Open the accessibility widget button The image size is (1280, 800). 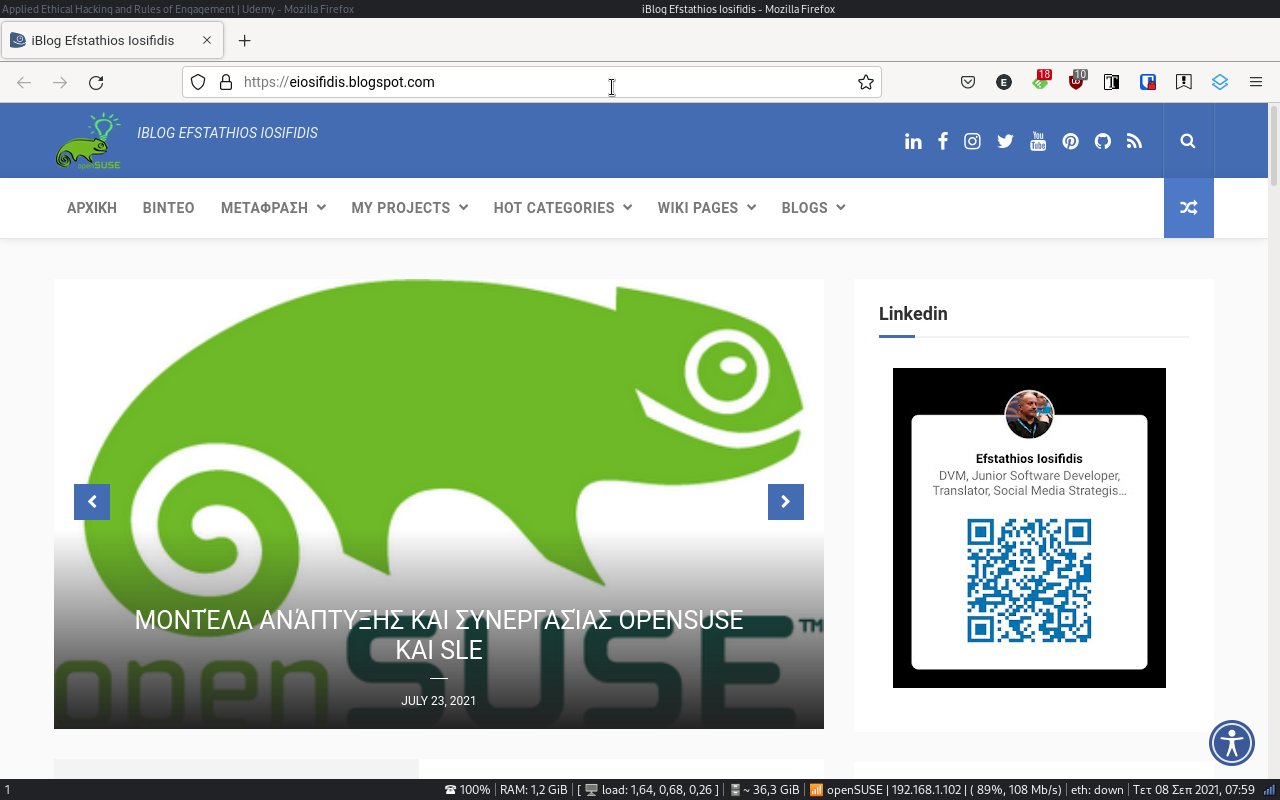[1232, 742]
